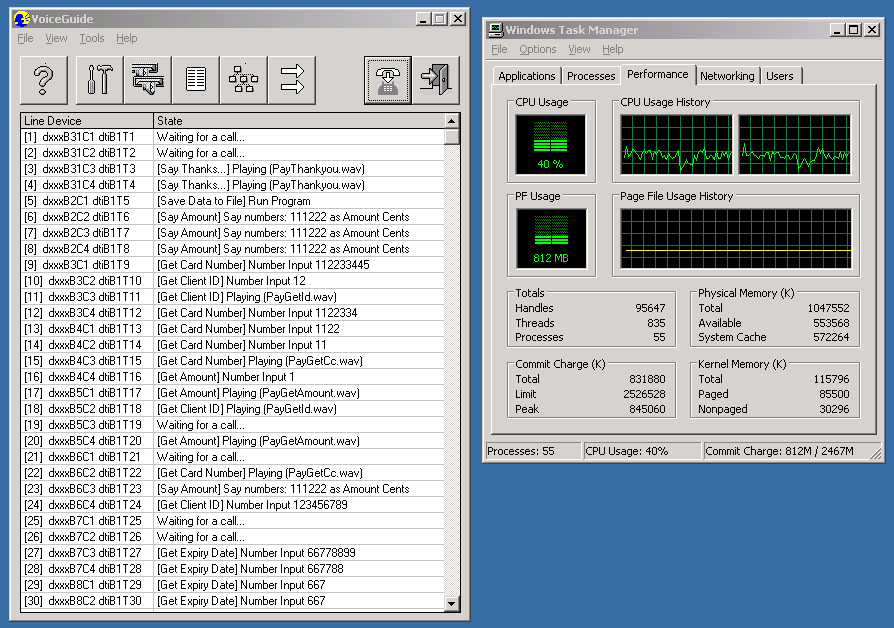The image size is (894, 628).
Task: Select row [5] Save Data to File Run Program
Action: pos(233,201)
